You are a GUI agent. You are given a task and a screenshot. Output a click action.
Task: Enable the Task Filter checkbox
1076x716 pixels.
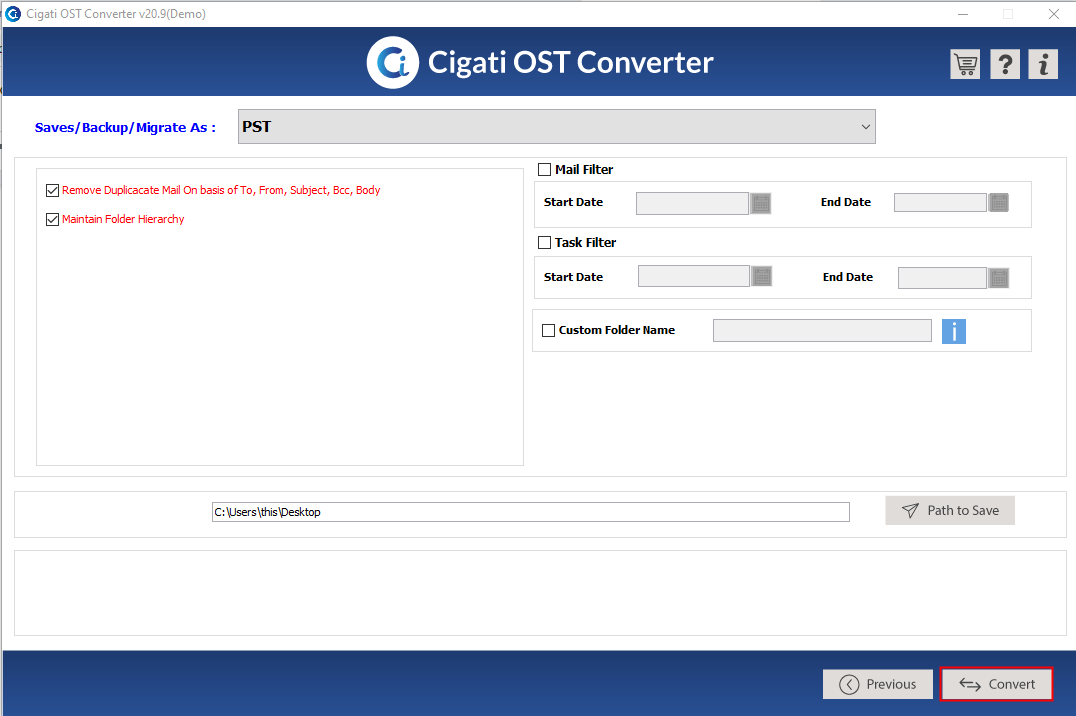[544, 242]
